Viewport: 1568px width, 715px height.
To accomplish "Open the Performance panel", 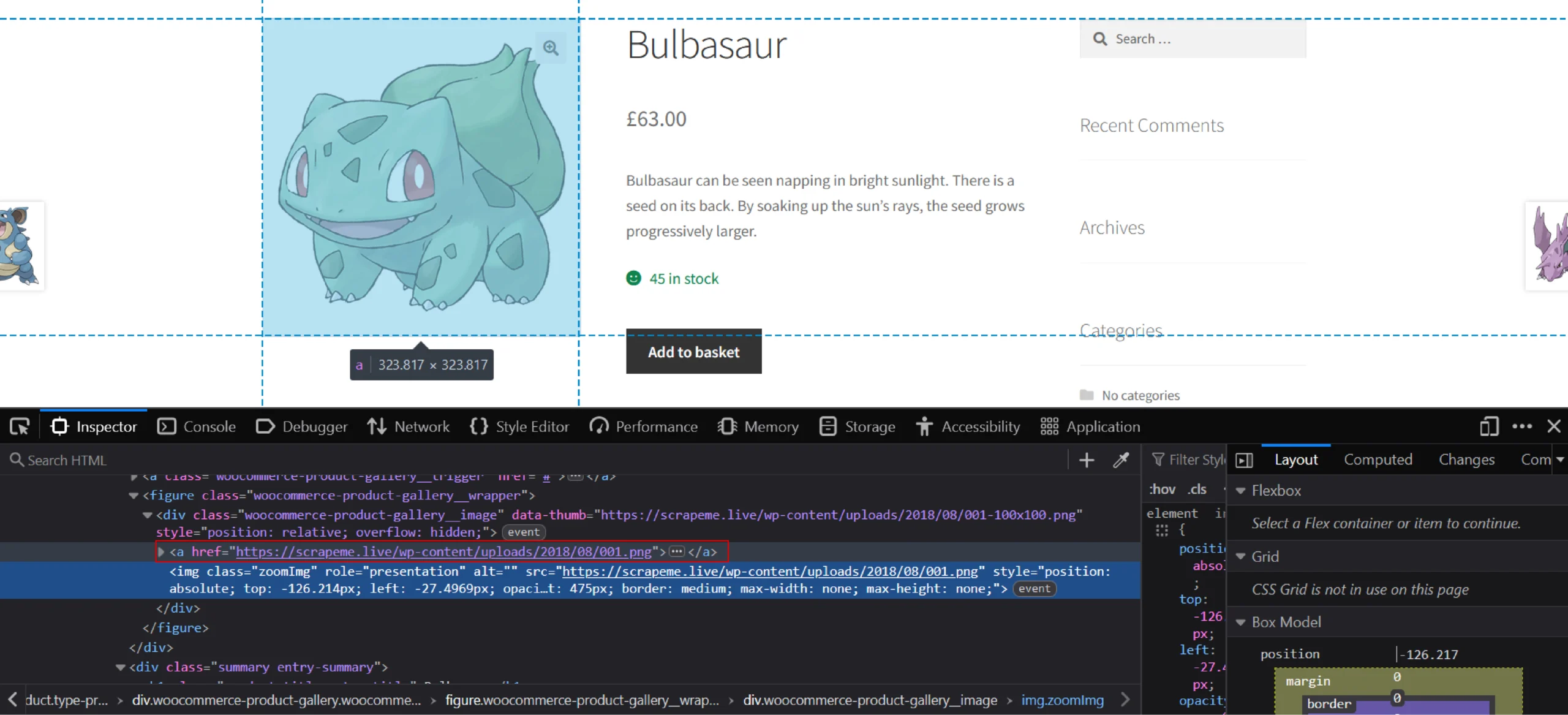I will pos(643,426).
